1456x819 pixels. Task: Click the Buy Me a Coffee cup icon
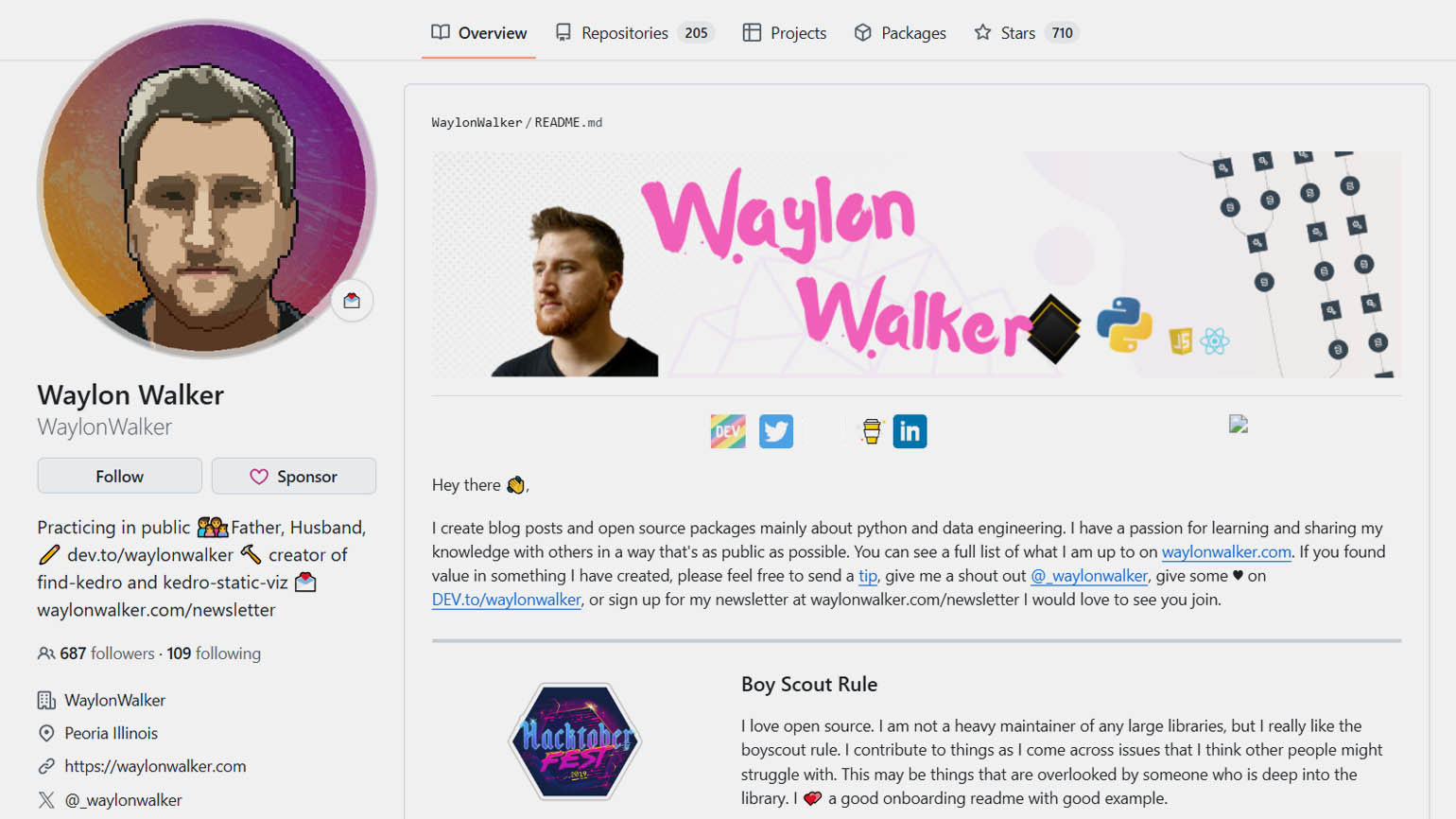coord(872,431)
